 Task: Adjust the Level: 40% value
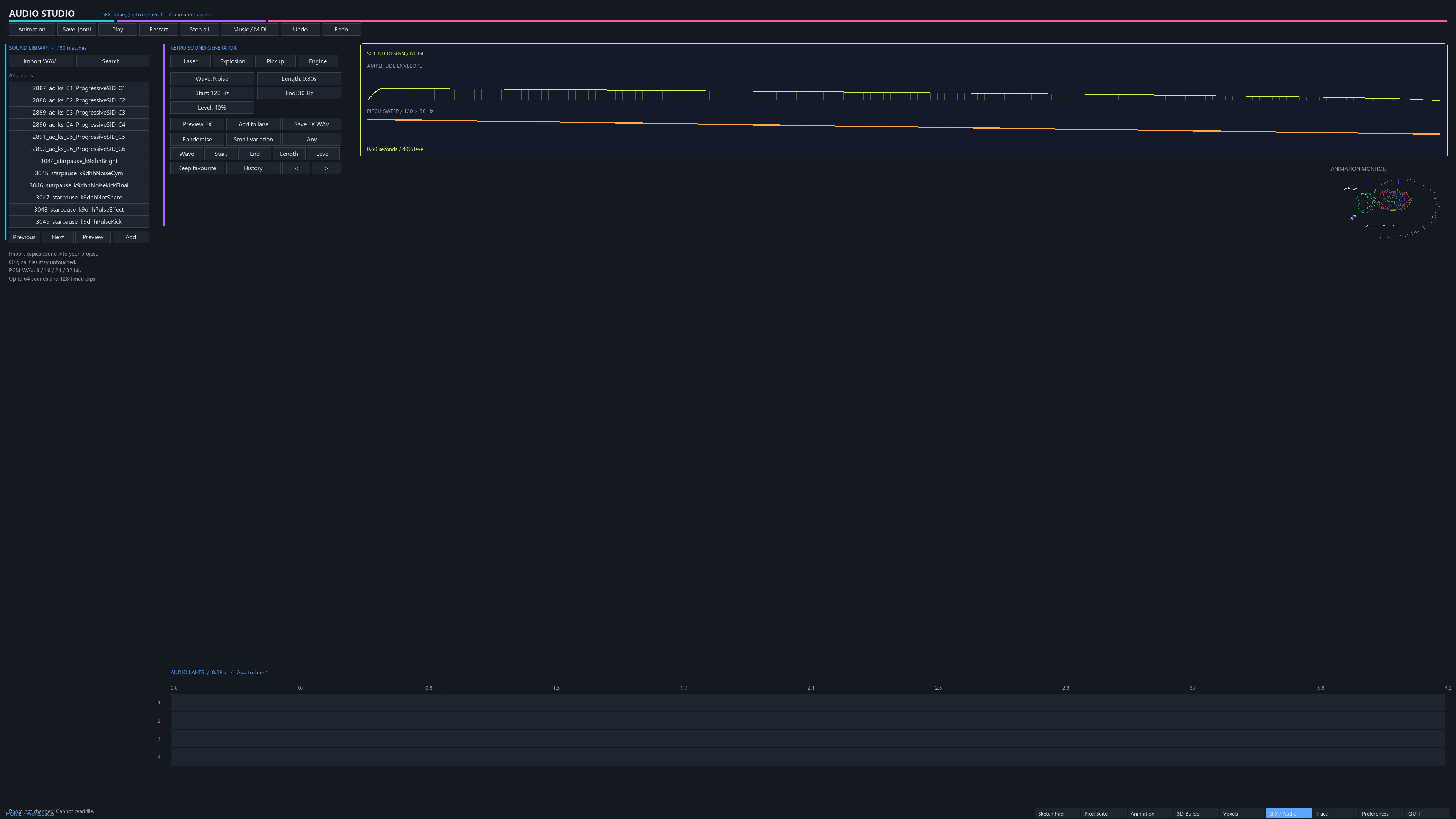point(212,107)
